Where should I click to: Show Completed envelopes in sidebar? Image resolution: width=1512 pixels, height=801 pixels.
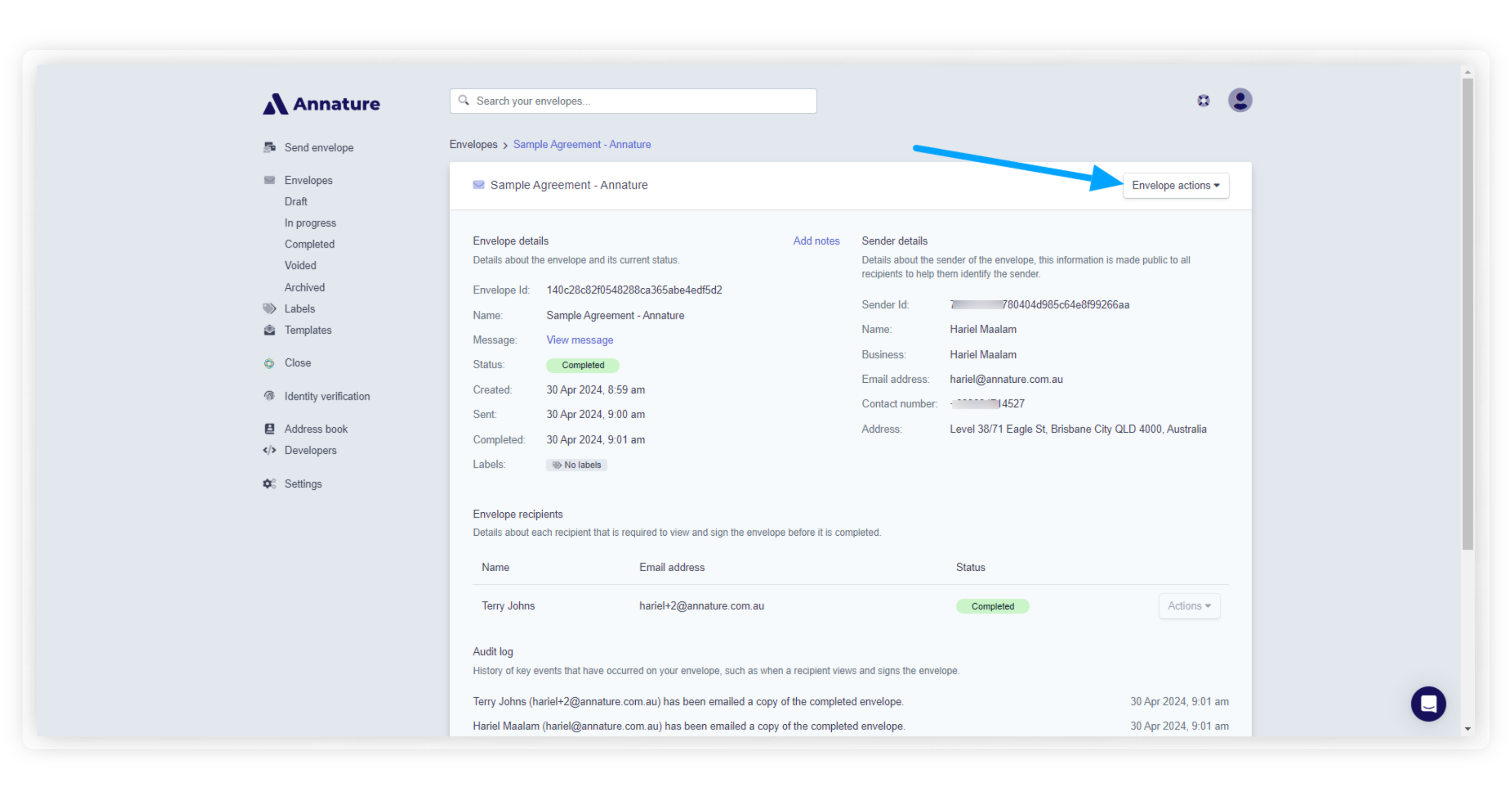point(309,244)
